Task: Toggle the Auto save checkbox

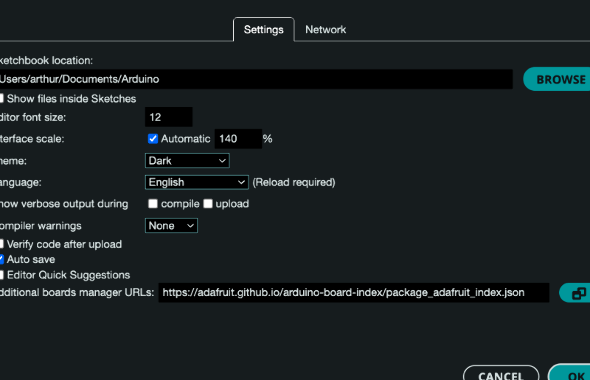Action: coord(1,259)
